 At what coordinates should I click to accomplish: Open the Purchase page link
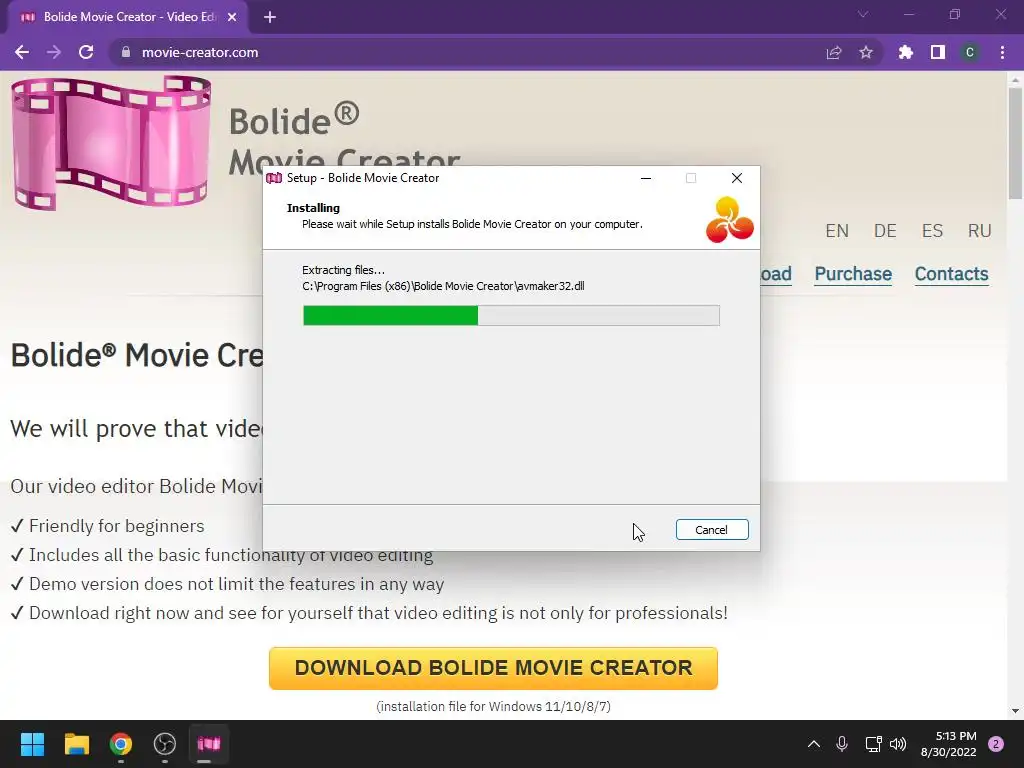[x=853, y=274]
